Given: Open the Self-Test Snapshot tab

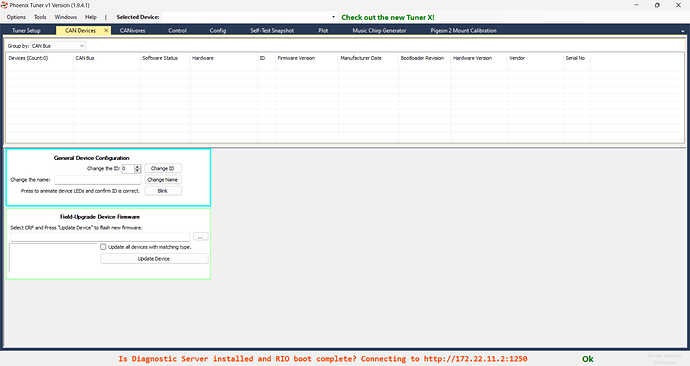Looking at the screenshot, I should (272, 30).
